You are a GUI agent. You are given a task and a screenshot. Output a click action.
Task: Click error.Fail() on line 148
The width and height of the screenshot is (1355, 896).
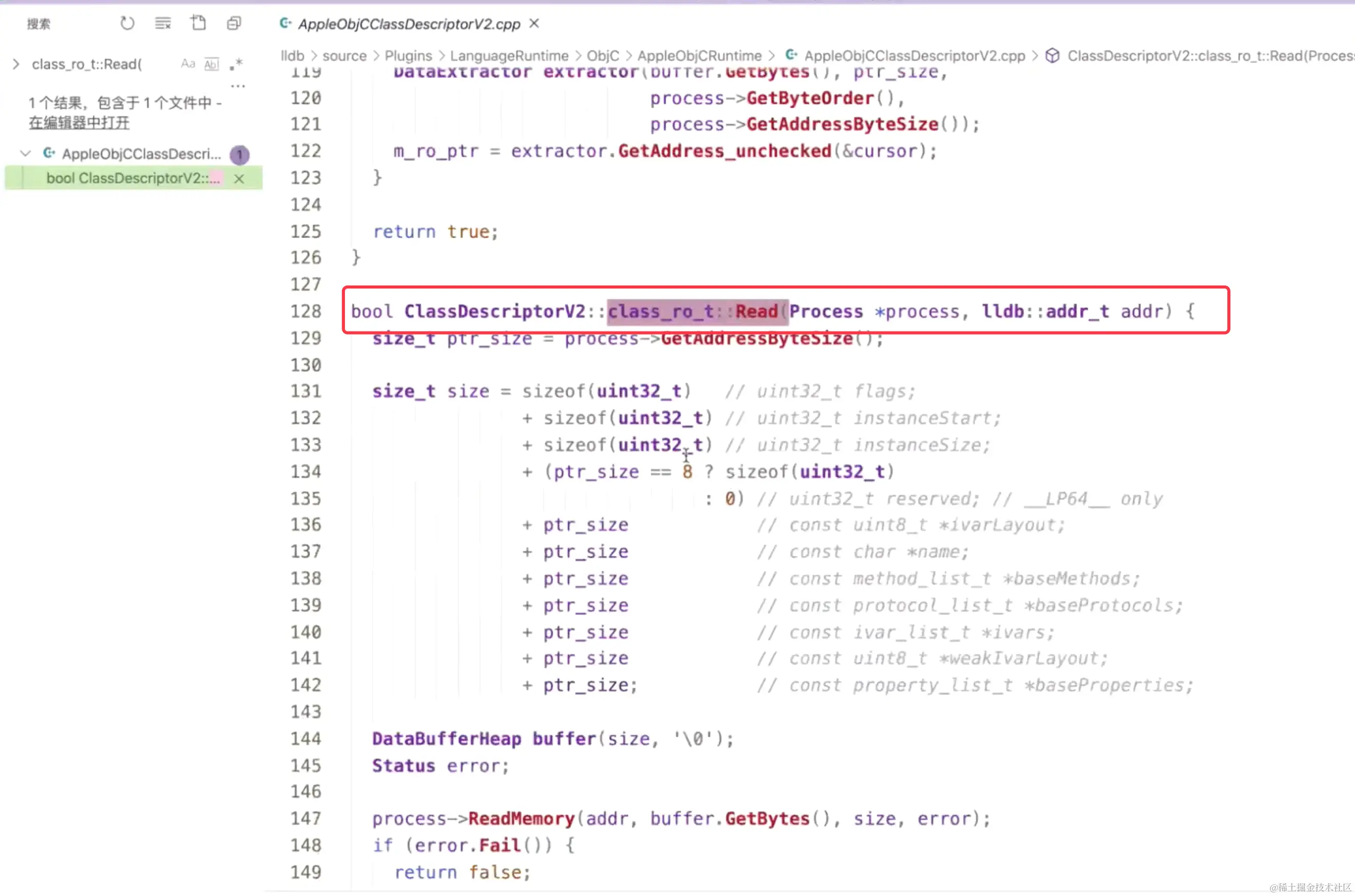[x=483, y=846]
